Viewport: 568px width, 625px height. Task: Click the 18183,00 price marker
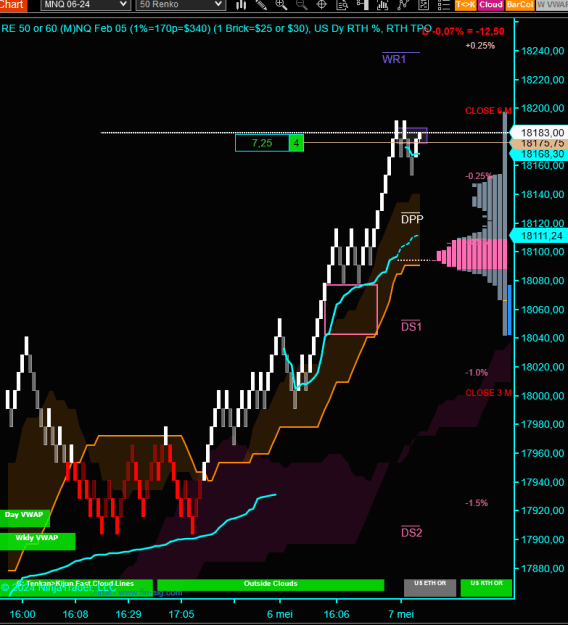pos(539,132)
